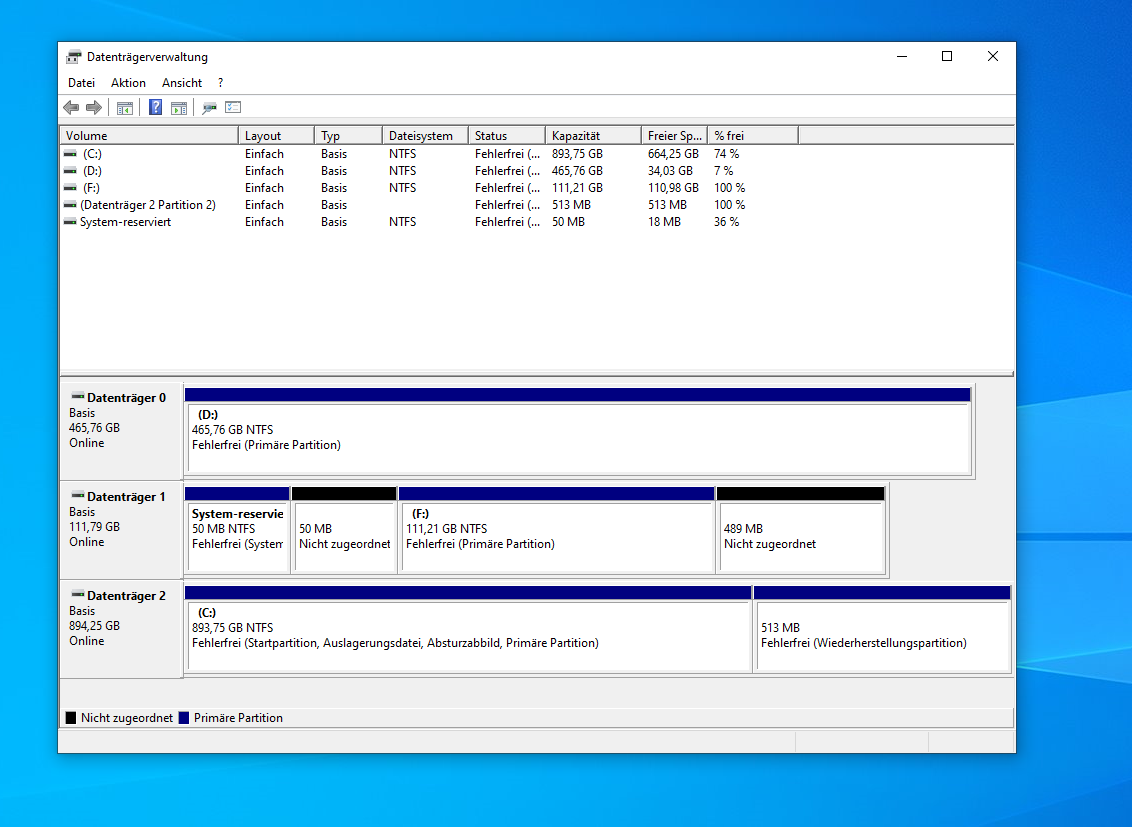Click the Back arrow toolbar icon

coord(71,108)
